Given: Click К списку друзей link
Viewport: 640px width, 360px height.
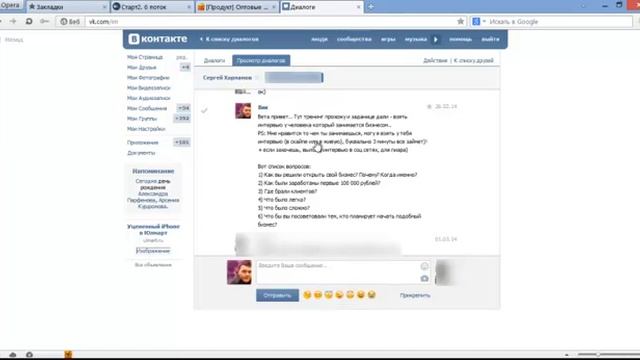Looking at the screenshot, I should (473, 60).
